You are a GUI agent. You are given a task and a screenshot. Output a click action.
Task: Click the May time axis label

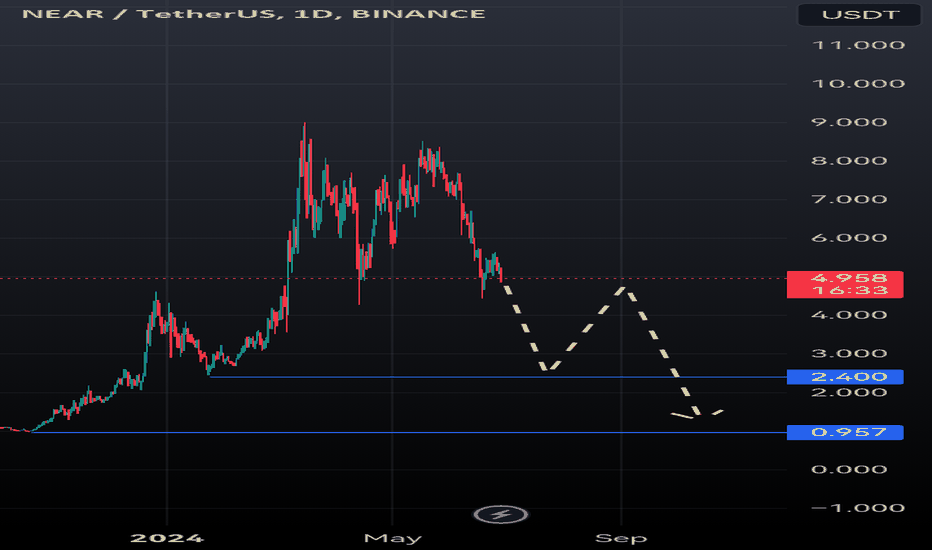click(x=392, y=538)
